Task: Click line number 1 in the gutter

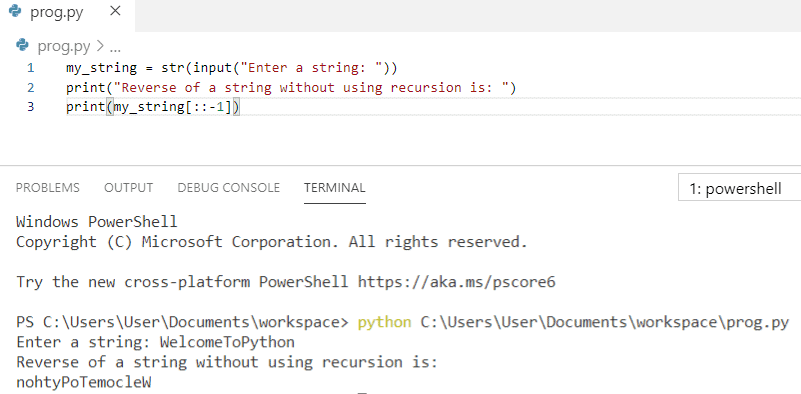Action: point(31,67)
